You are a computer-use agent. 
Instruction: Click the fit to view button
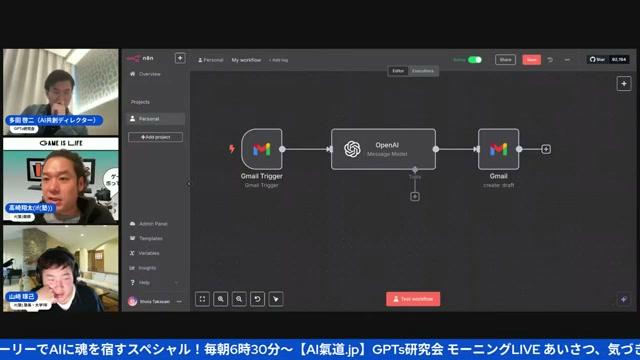point(202,299)
